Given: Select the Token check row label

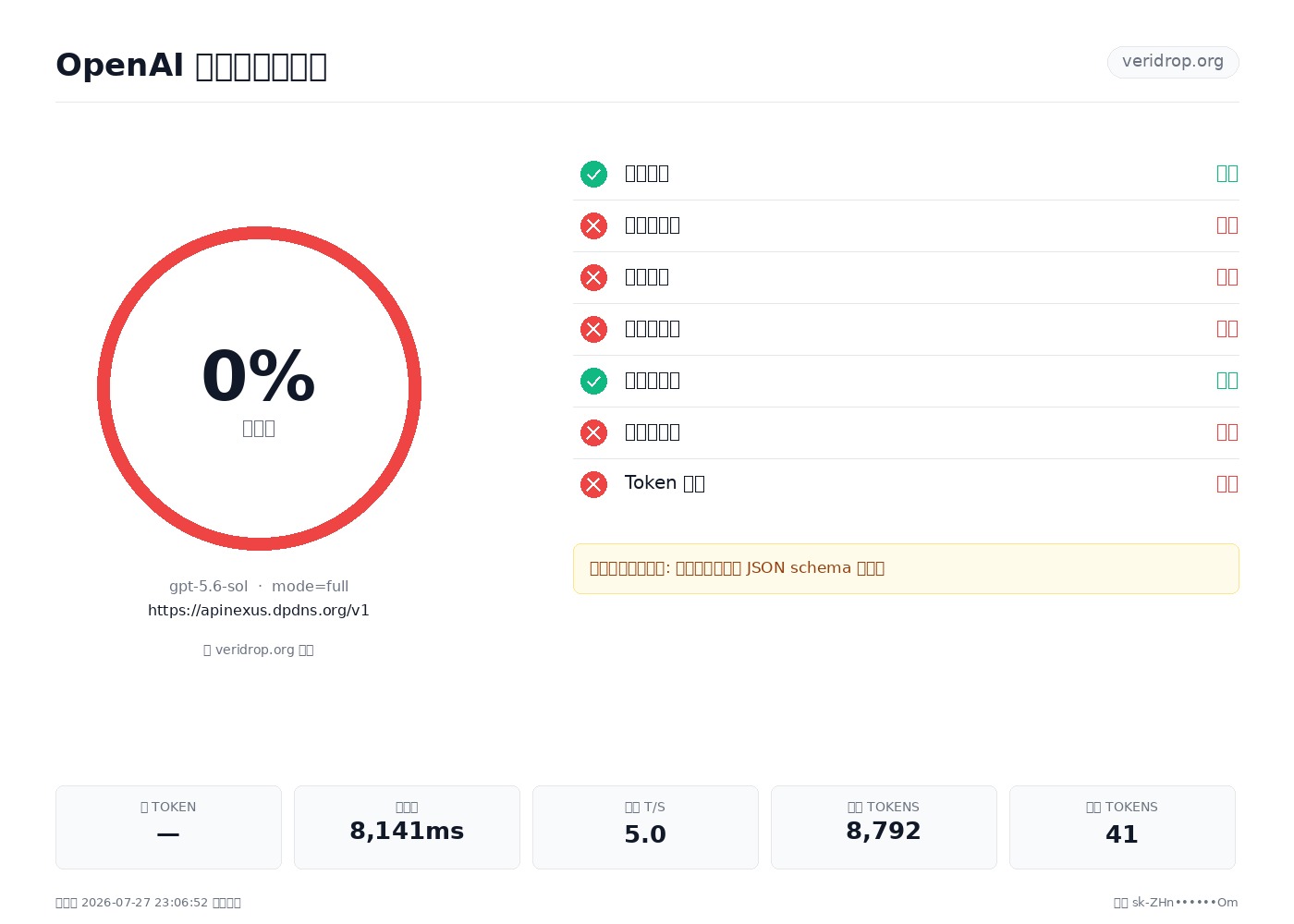Looking at the screenshot, I should point(665,483).
